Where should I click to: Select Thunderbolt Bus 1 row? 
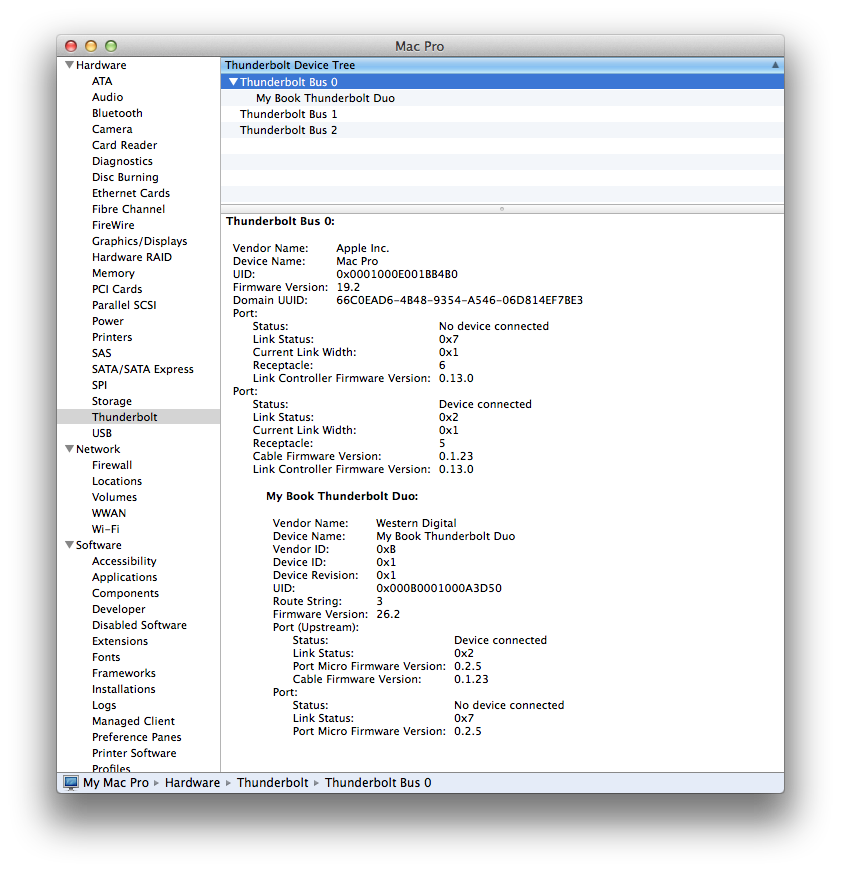[x=502, y=114]
